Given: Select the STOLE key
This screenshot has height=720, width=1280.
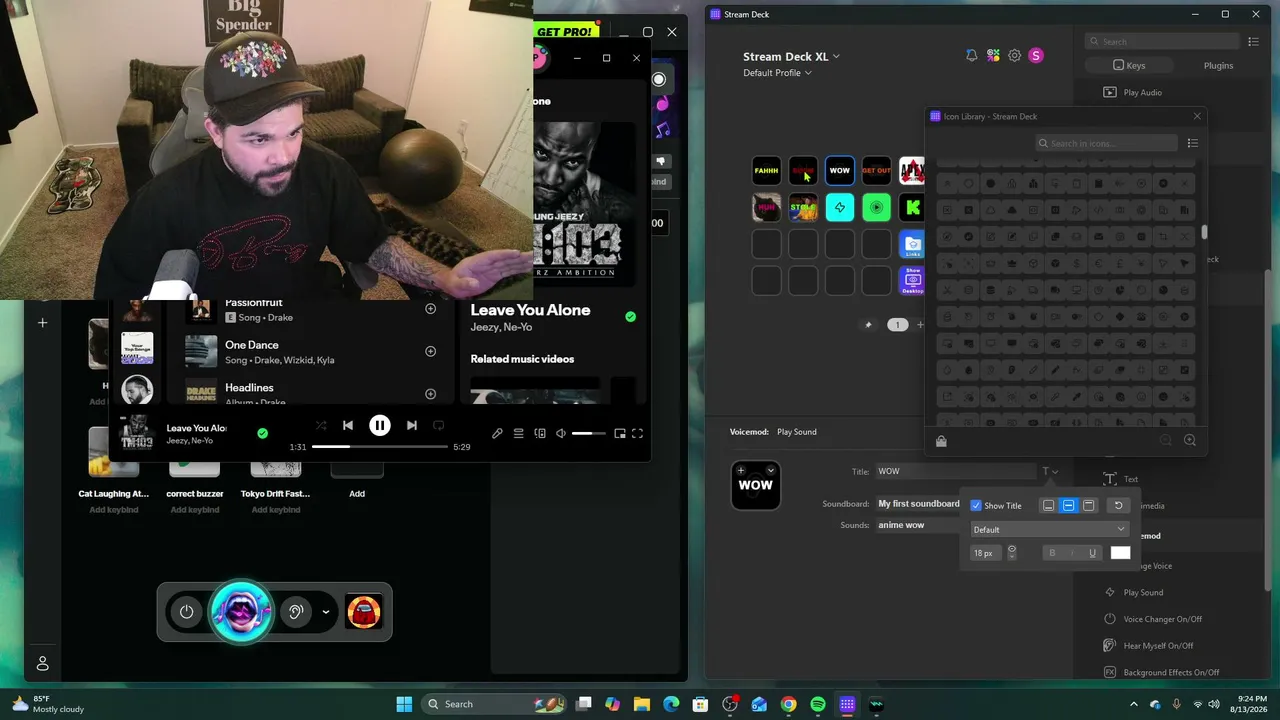Looking at the screenshot, I should click(803, 208).
